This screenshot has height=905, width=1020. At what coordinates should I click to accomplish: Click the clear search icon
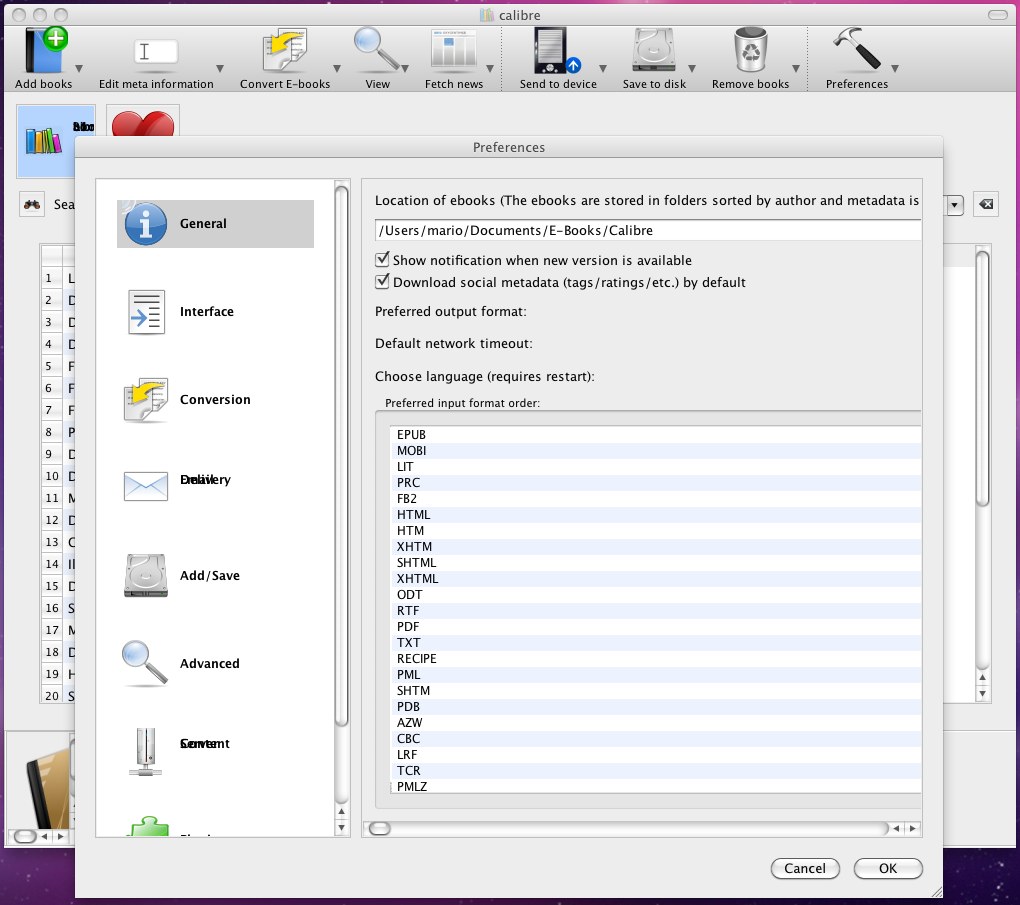point(986,204)
